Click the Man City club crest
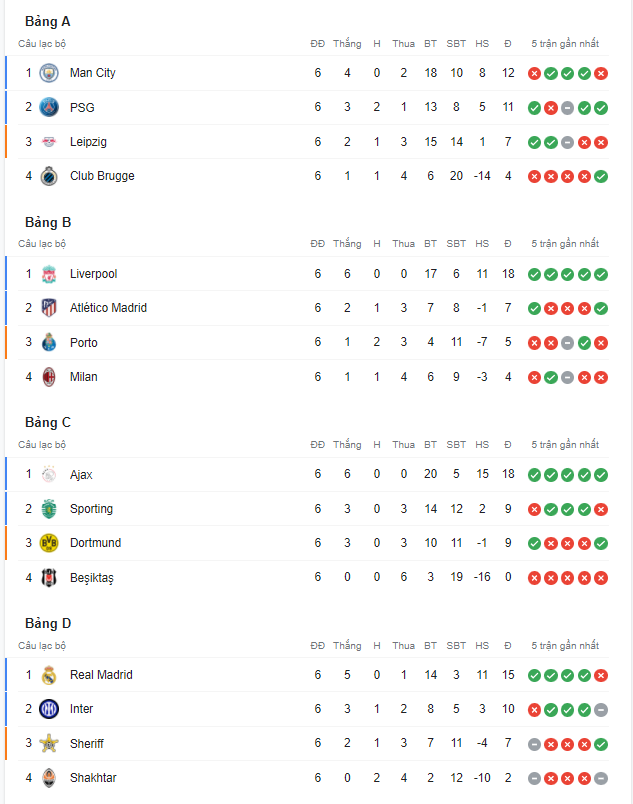 point(49,73)
